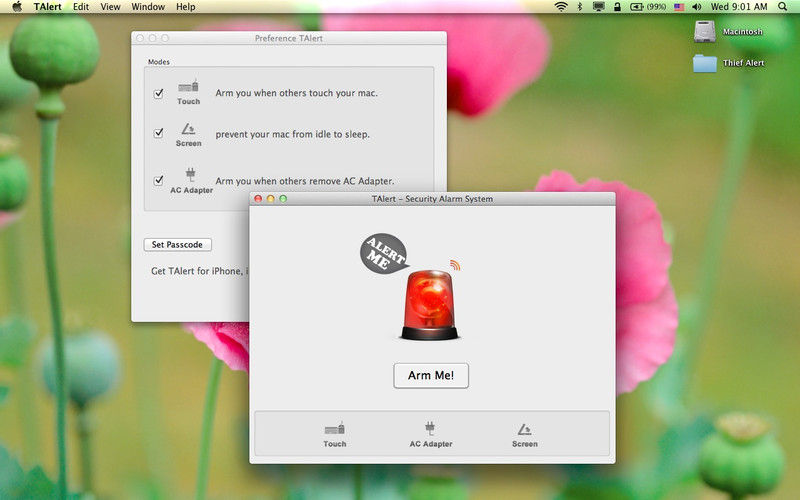The image size is (800, 500).
Task: Click 'prevent your mac from idle to sleep.' text
Action: click(x=292, y=134)
